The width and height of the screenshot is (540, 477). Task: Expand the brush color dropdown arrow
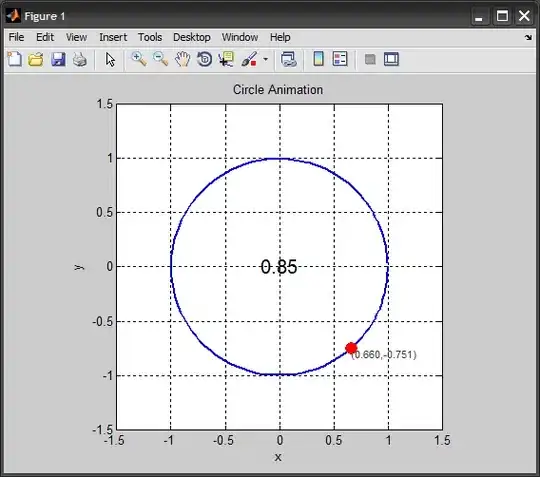tap(266, 59)
